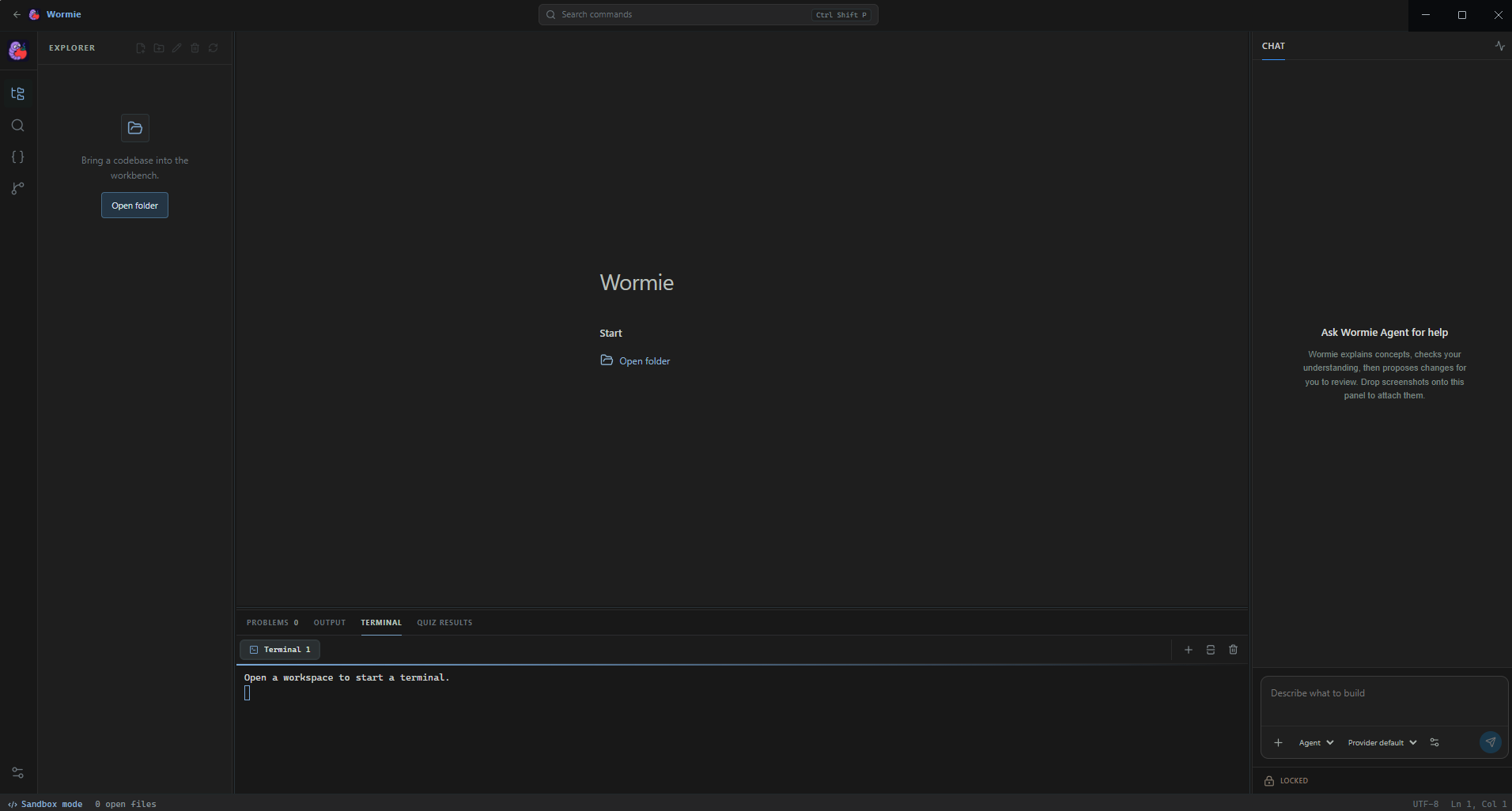Focus the 'Describe what to build' chat input

1384,700
